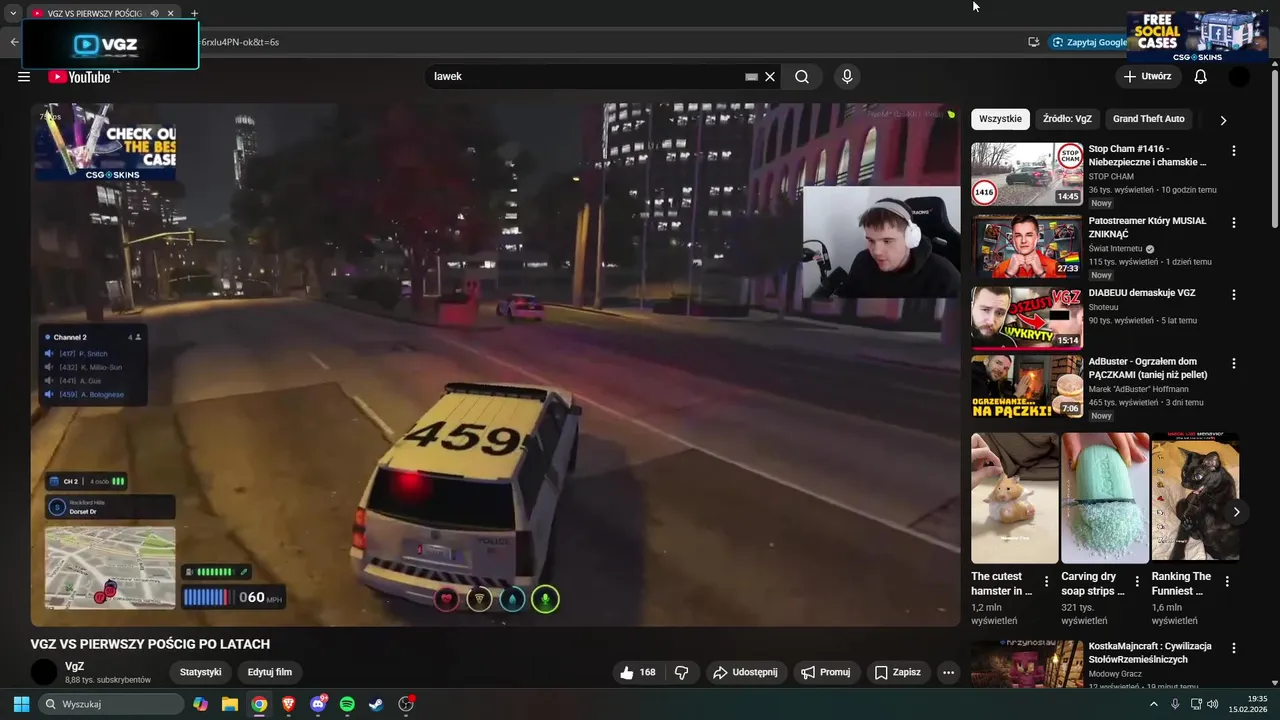The width and height of the screenshot is (1280, 720).
Task: Clear the search text with X icon
Action: point(770,77)
